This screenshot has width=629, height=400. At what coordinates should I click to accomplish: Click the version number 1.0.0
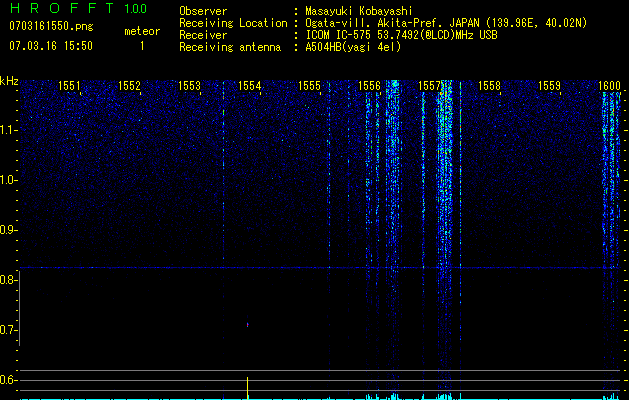coord(136,9)
